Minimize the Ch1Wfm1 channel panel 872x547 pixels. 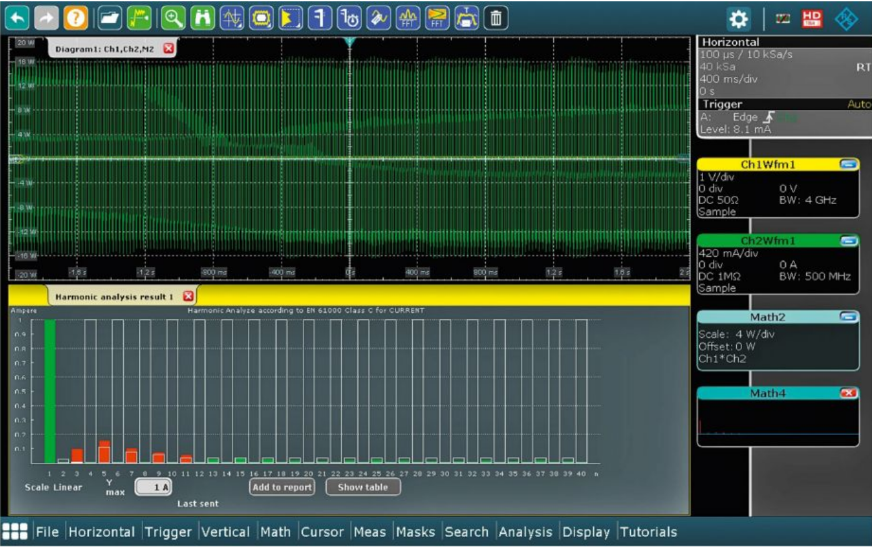[848, 163]
